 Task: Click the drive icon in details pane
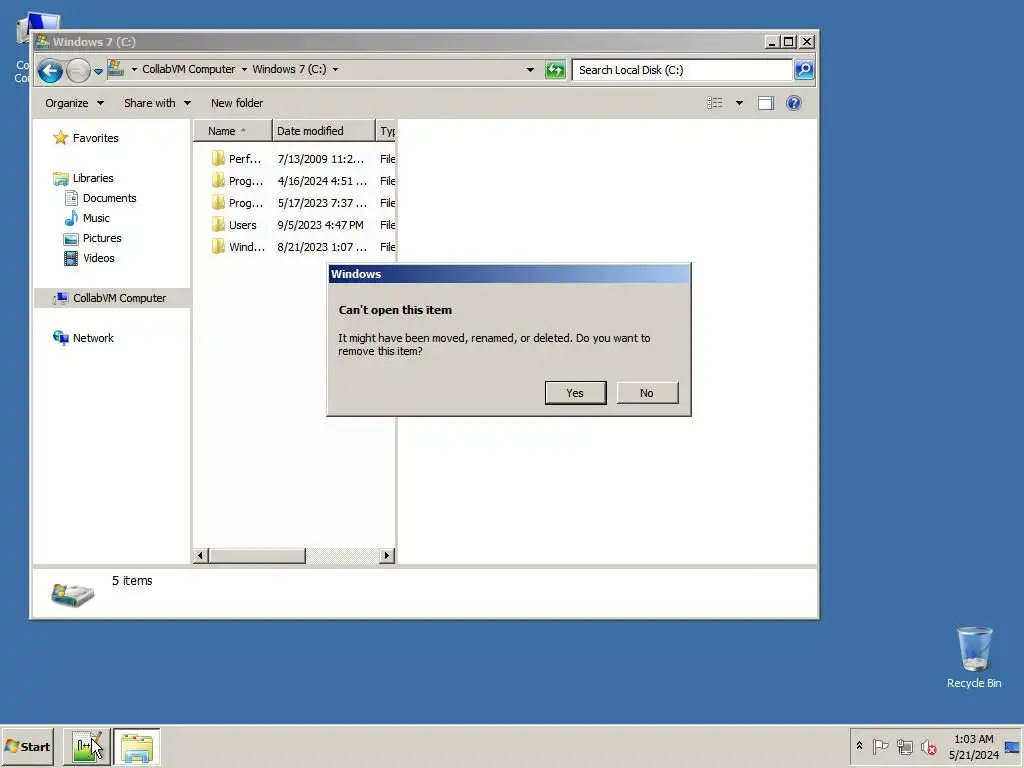tap(72, 593)
